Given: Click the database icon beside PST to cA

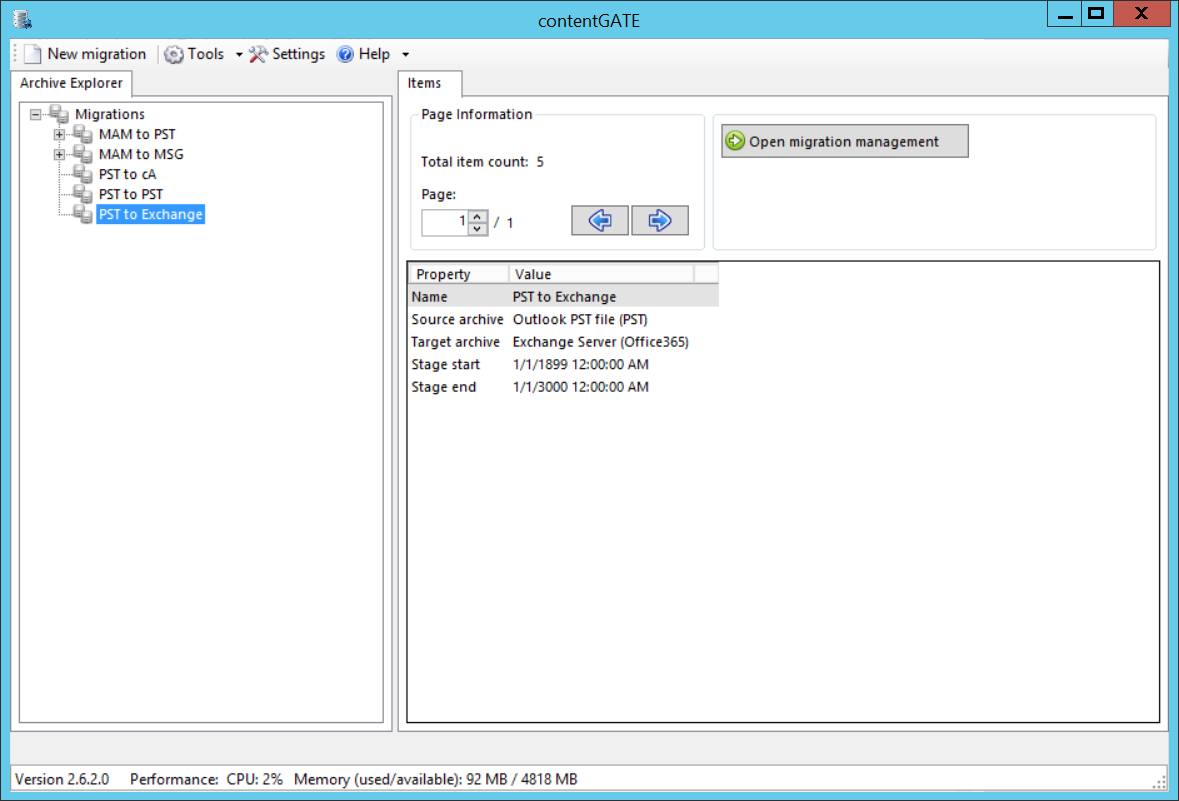Looking at the screenshot, I should (x=83, y=174).
